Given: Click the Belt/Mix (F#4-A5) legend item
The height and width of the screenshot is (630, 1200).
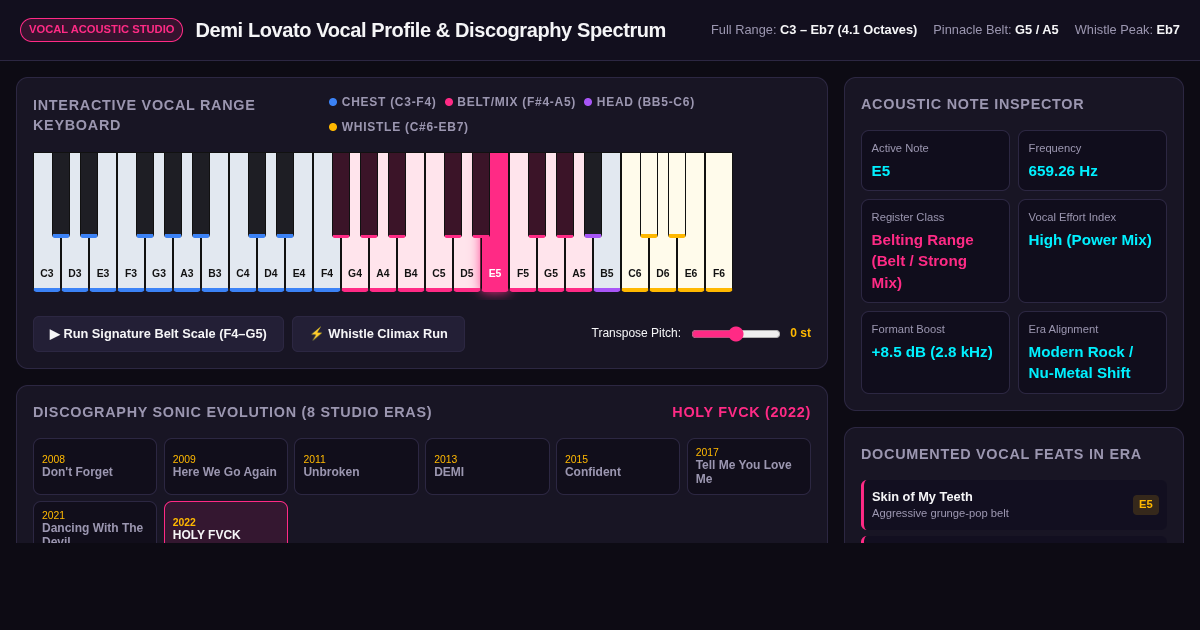Looking at the screenshot, I should (x=510, y=102).
